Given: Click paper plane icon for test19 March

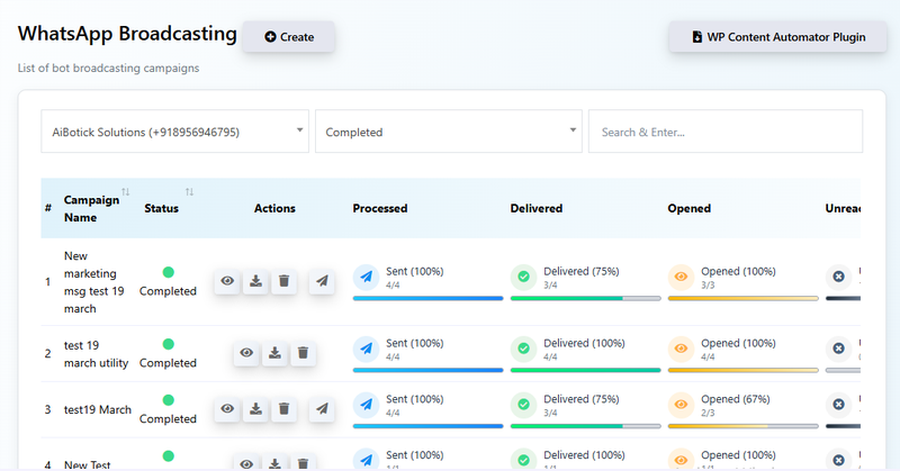Looking at the screenshot, I should click(321, 409).
